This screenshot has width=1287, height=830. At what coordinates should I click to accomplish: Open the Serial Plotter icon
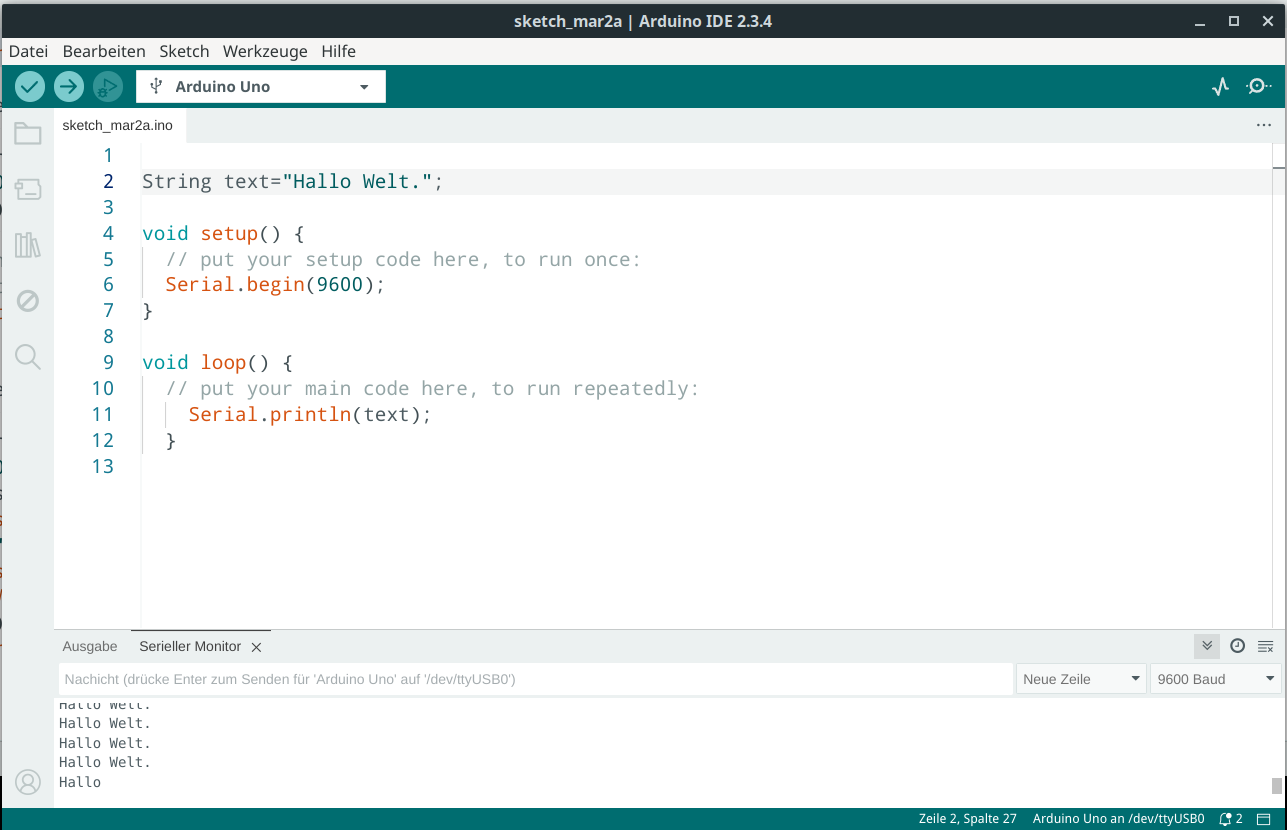coord(1220,87)
